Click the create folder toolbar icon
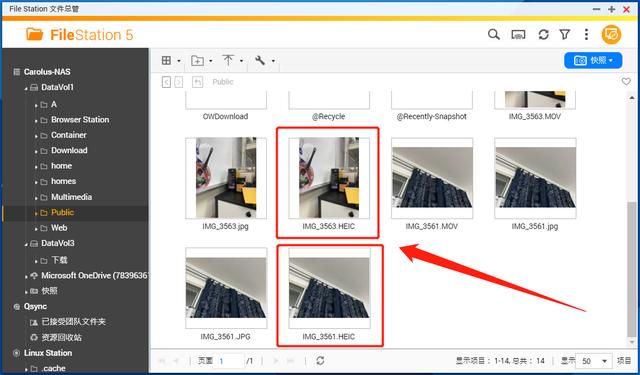The width and height of the screenshot is (640, 375). click(x=198, y=61)
